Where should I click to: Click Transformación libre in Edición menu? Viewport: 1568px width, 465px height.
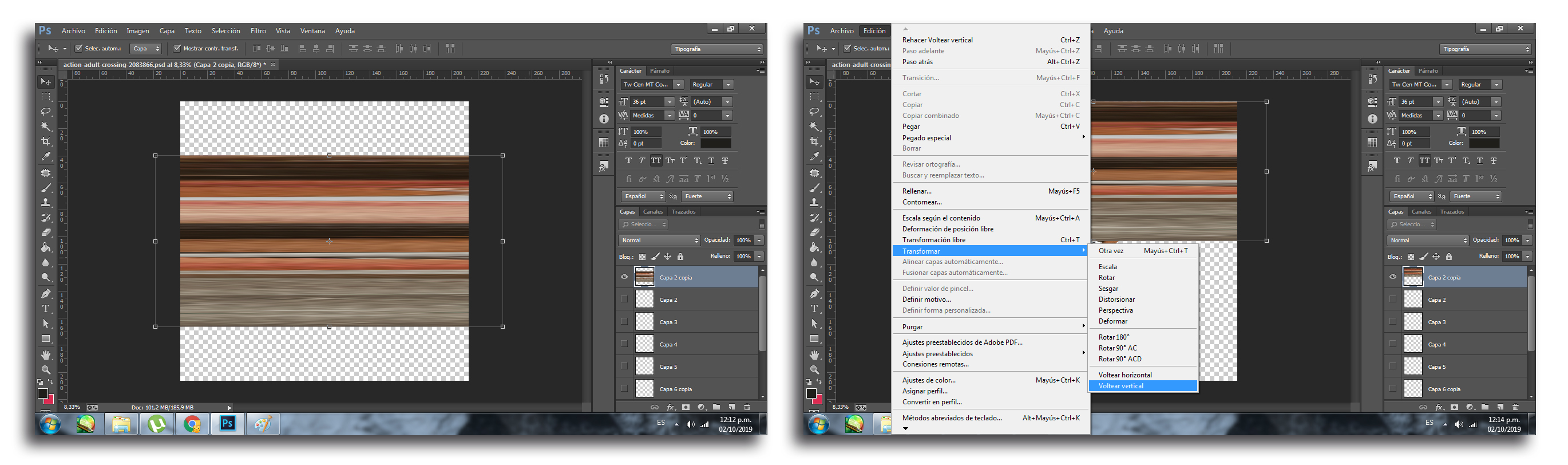(x=991, y=240)
